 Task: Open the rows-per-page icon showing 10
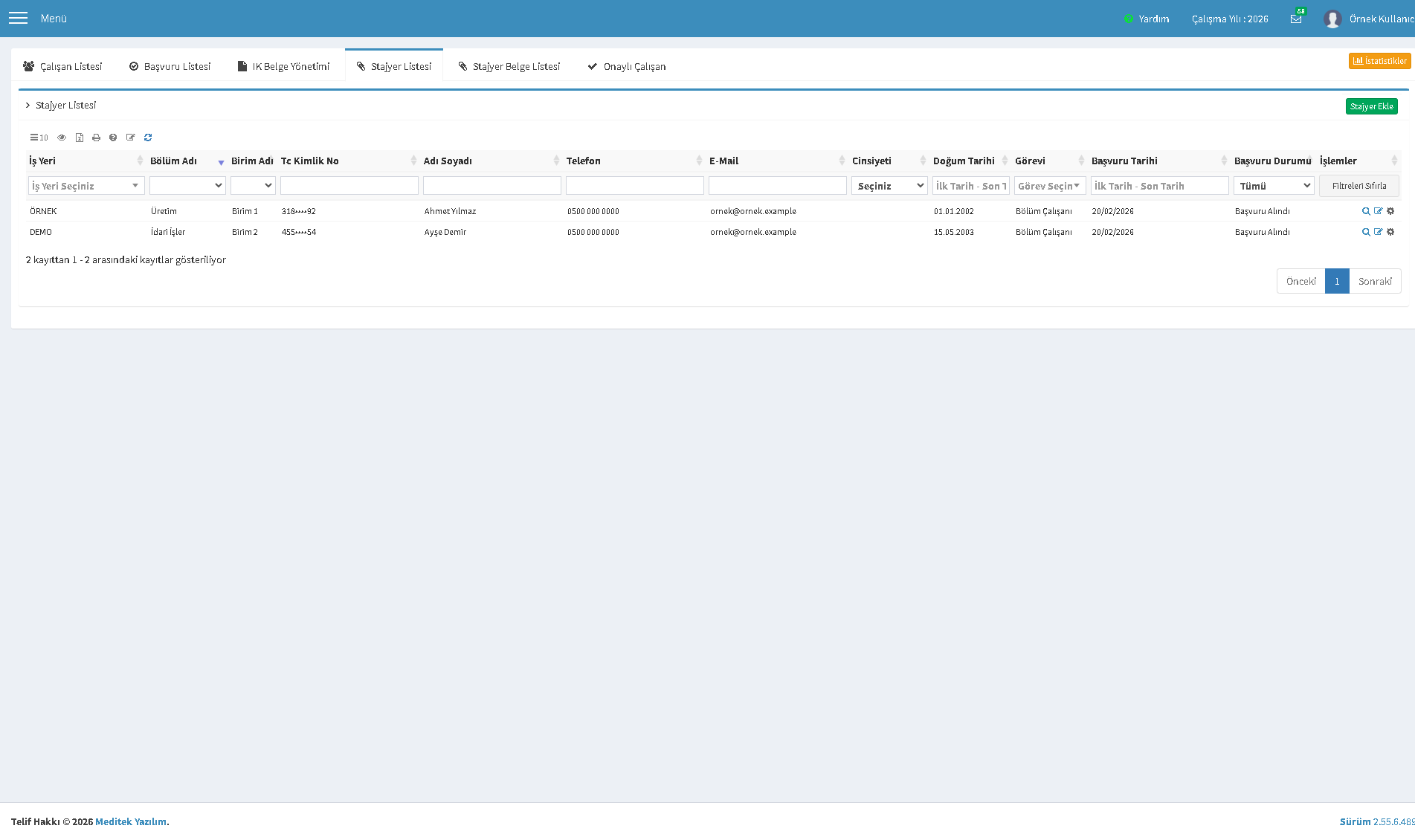39,138
